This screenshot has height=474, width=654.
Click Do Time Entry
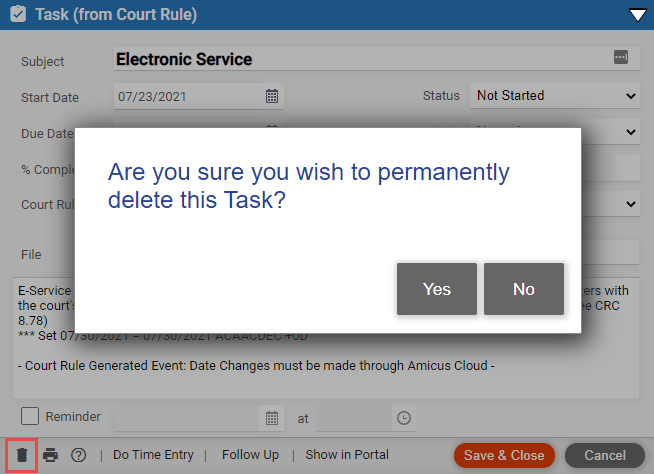153,454
